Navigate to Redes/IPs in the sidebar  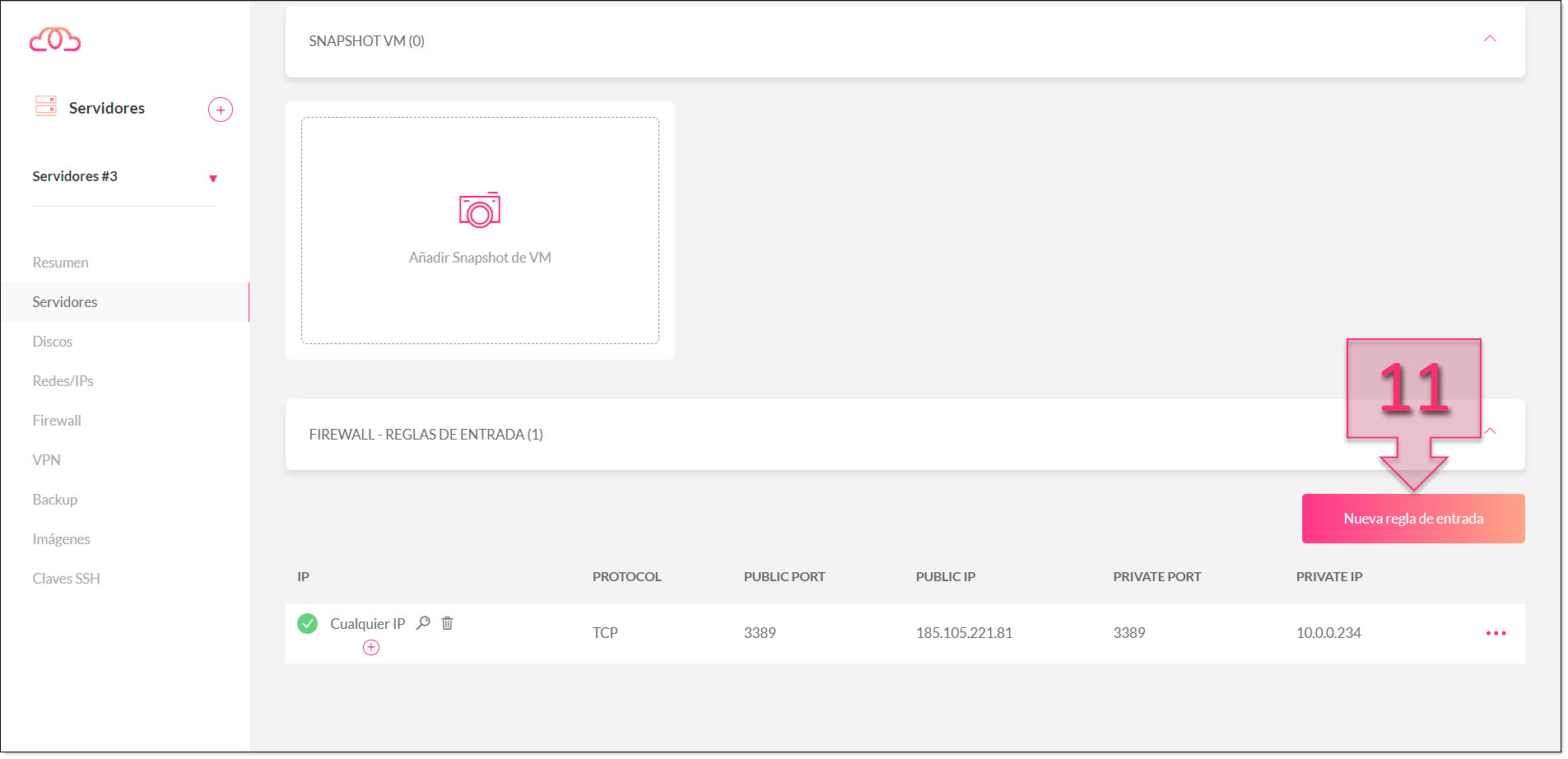[x=63, y=380]
